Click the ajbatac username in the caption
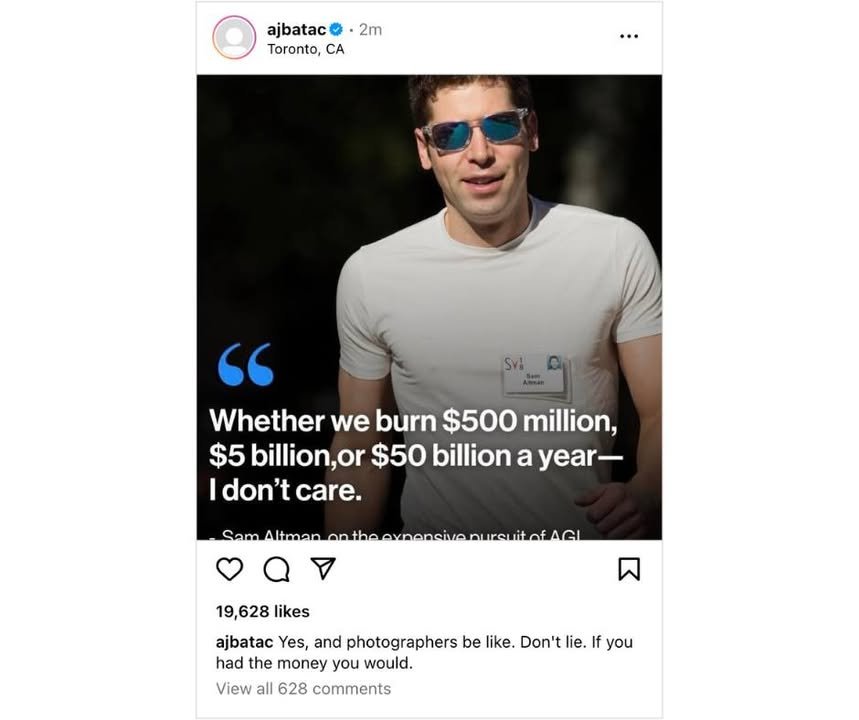859x720 pixels. (x=244, y=642)
